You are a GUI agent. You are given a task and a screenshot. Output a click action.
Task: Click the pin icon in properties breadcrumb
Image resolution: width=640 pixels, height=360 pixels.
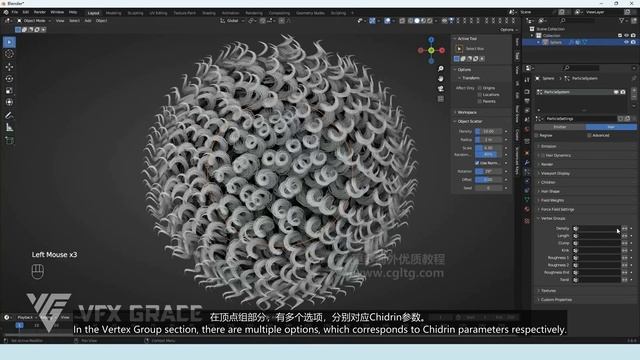pos(634,78)
